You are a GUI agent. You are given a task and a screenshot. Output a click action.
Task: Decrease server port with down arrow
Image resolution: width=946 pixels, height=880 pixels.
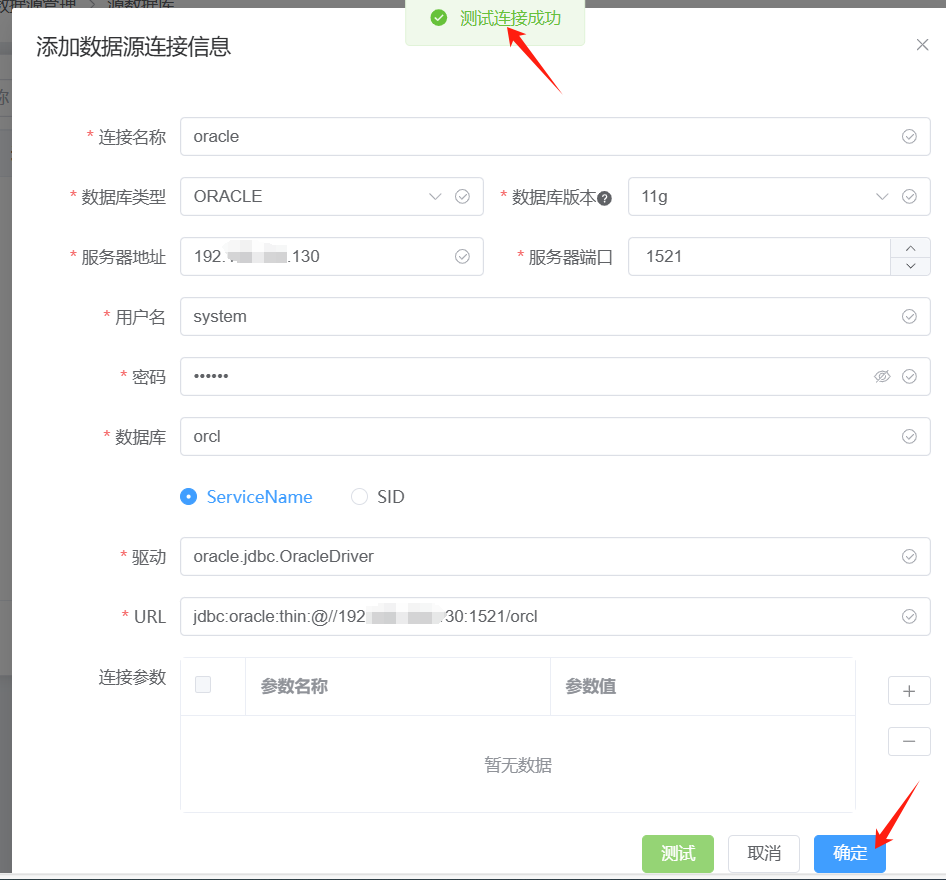[910, 266]
